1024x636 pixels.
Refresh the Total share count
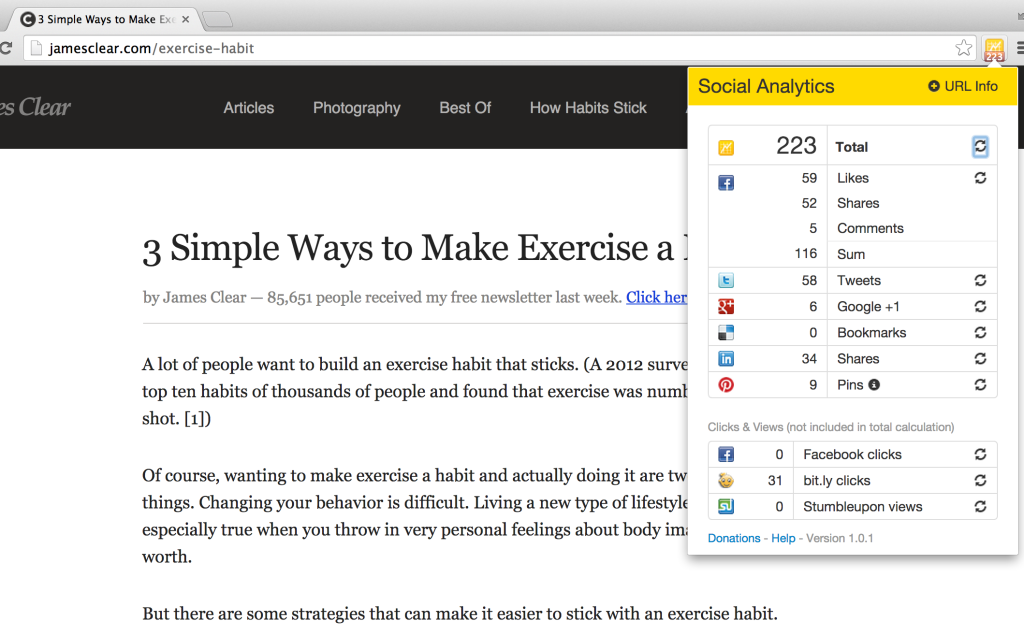pyautogui.click(x=979, y=145)
